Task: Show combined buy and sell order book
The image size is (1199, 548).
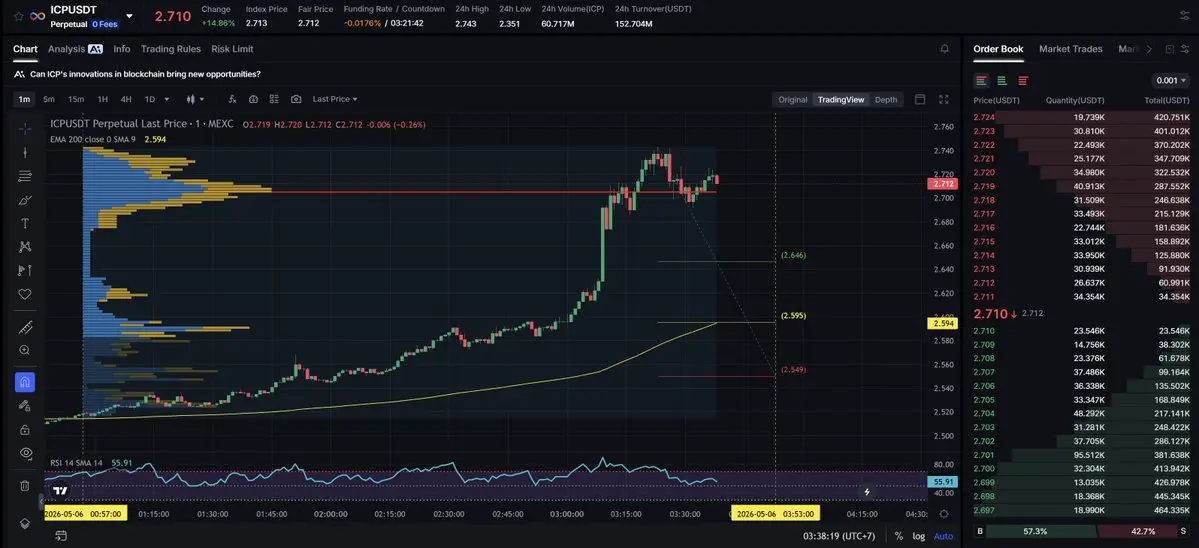Action: click(x=982, y=80)
